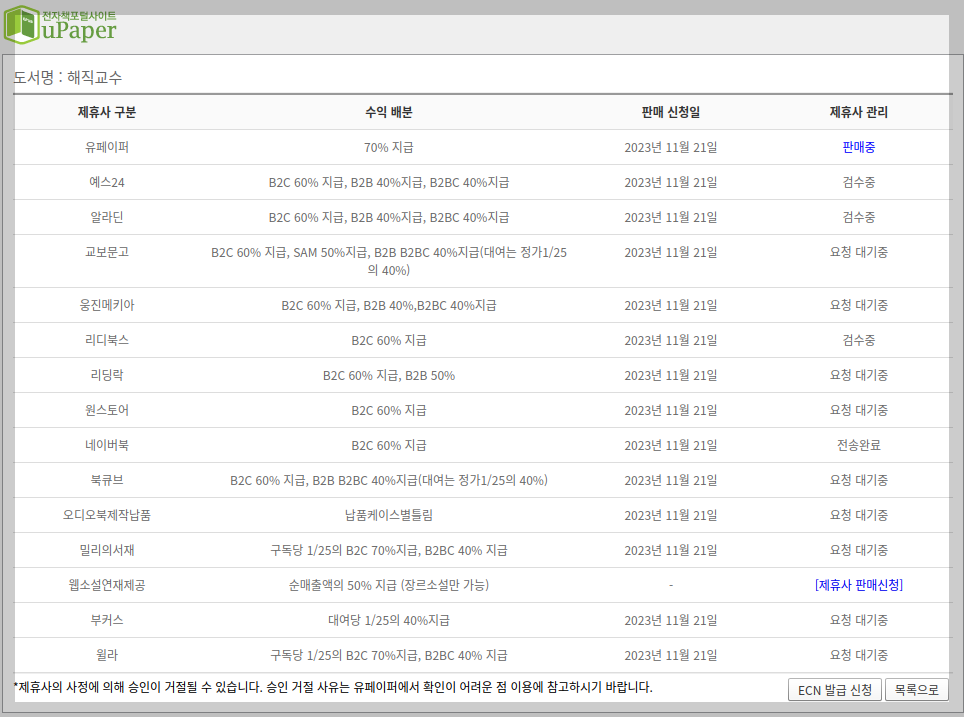Click 웅진메키아's 요청 대기중 status
The image size is (964, 717).
click(x=858, y=305)
